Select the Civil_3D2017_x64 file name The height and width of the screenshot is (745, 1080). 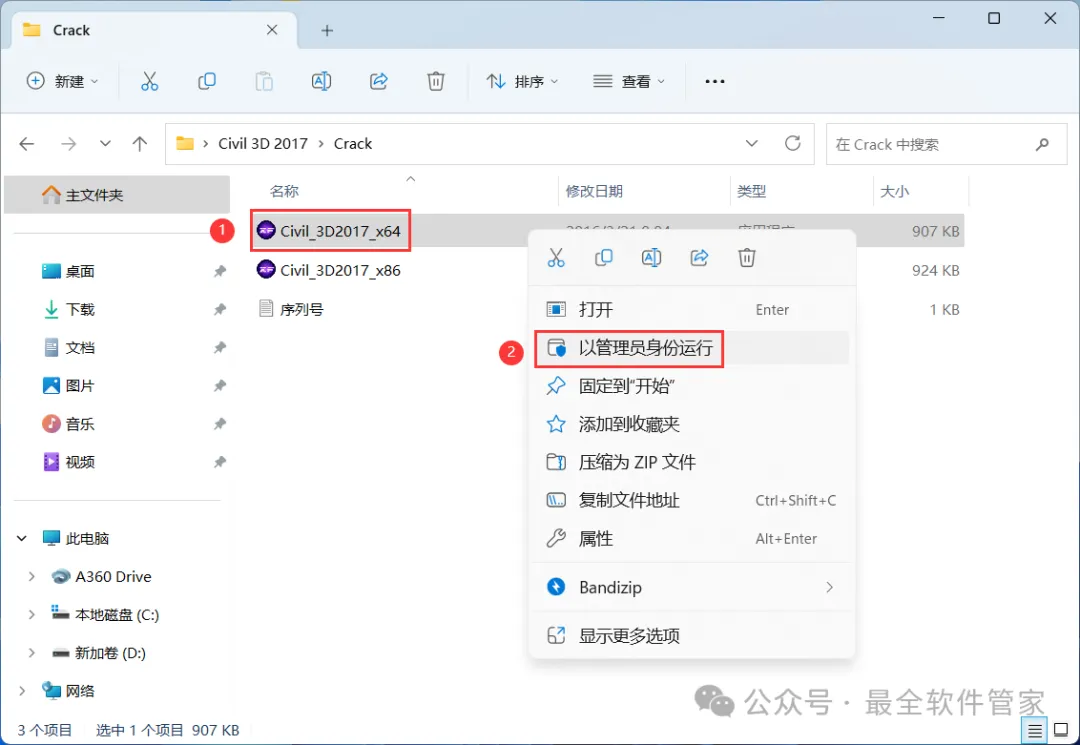tap(340, 231)
